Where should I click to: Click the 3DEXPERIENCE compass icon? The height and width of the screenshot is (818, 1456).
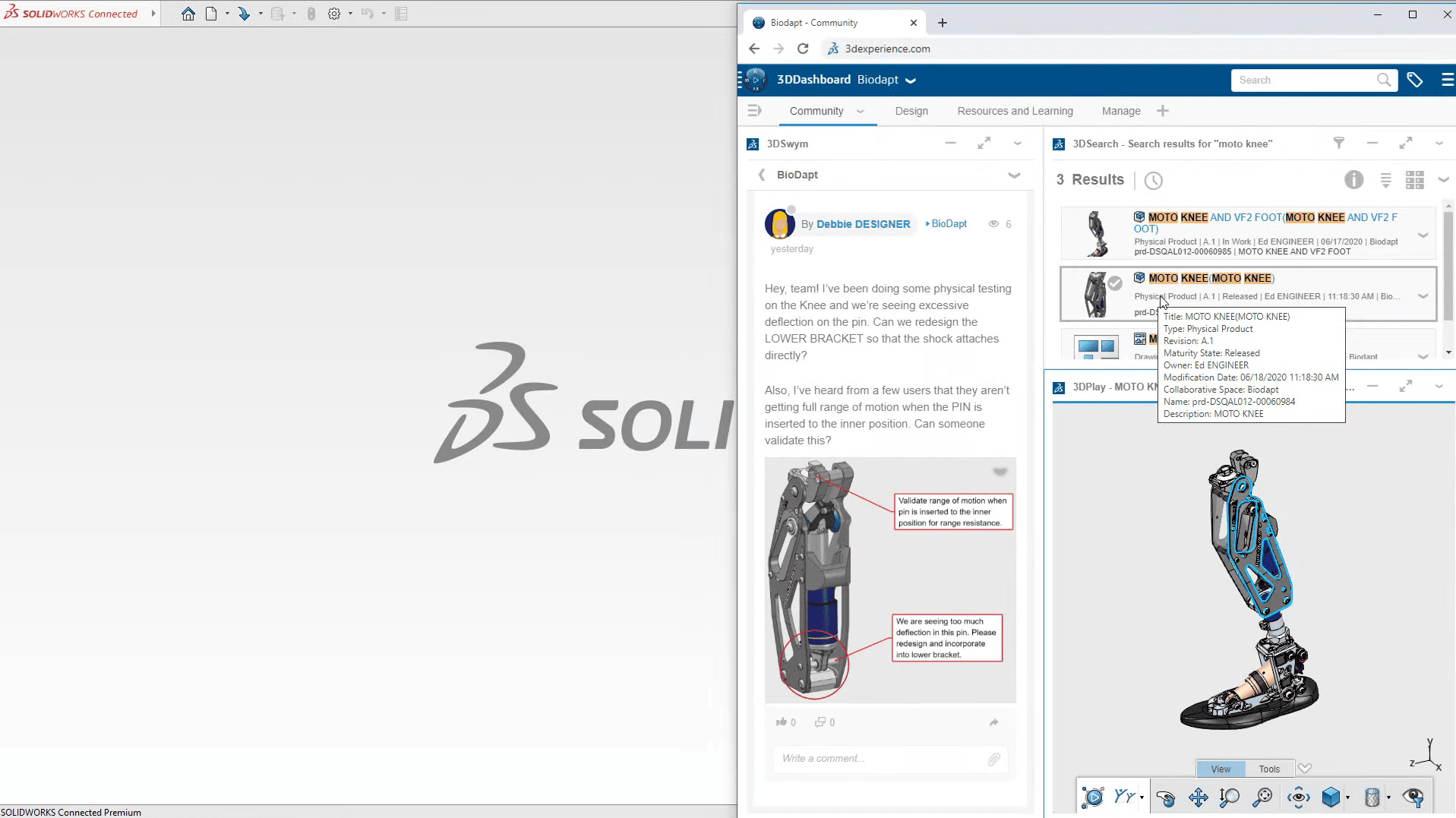coord(756,80)
